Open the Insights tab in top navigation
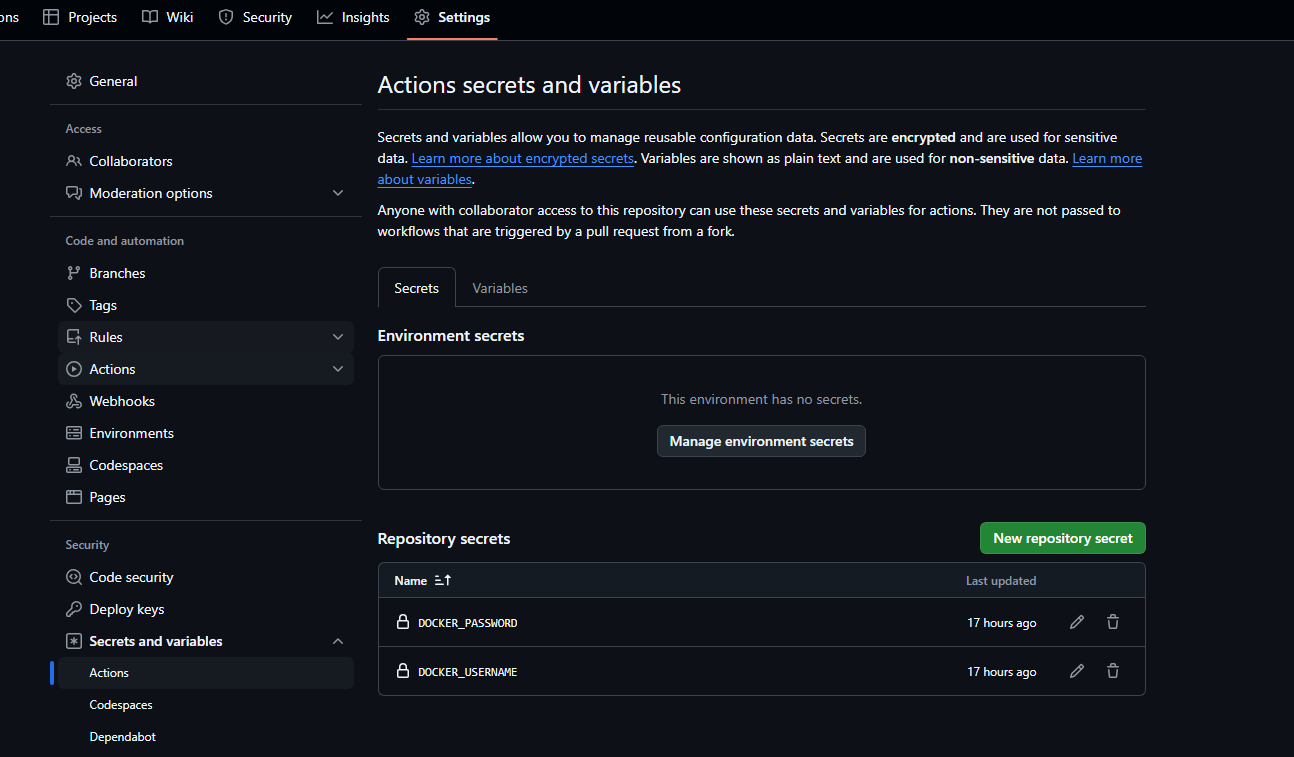 point(353,16)
